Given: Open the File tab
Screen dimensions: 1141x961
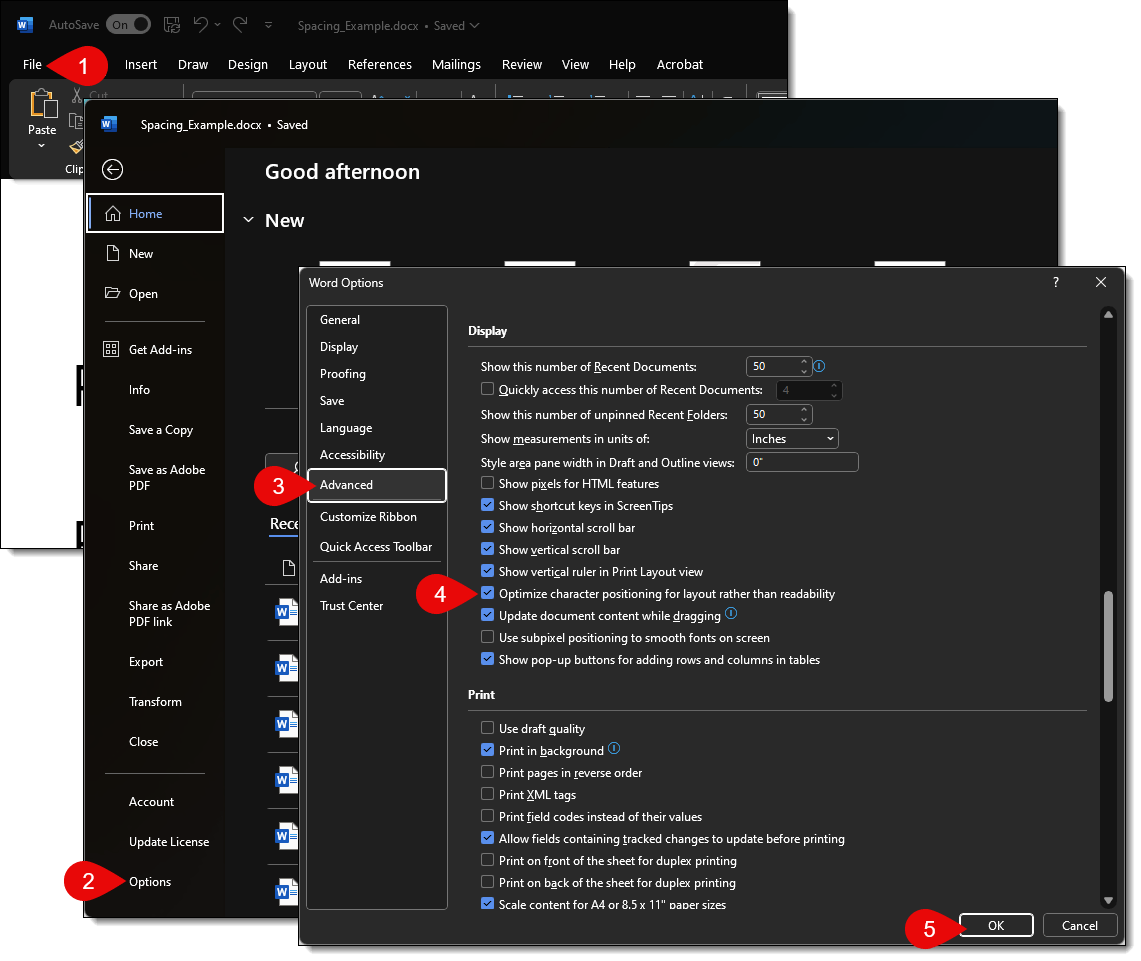Looking at the screenshot, I should 32,64.
